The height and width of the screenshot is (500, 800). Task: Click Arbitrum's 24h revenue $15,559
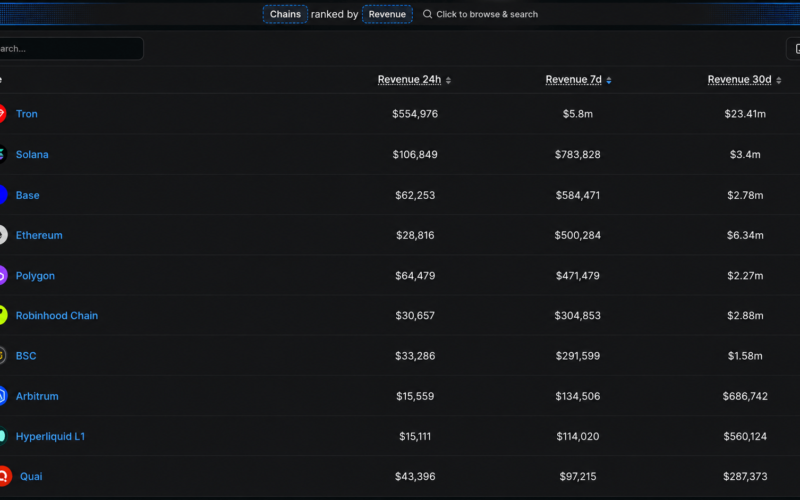(415, 396)
